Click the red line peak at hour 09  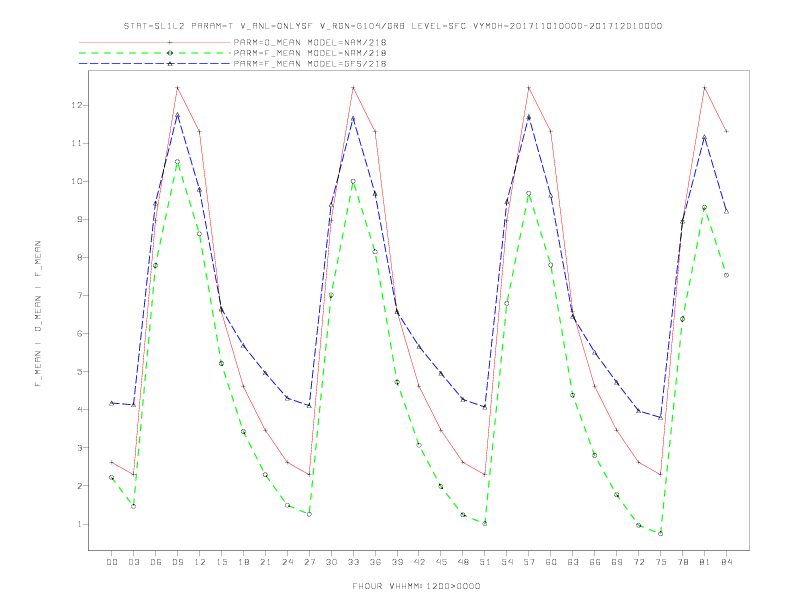(177, 88)
